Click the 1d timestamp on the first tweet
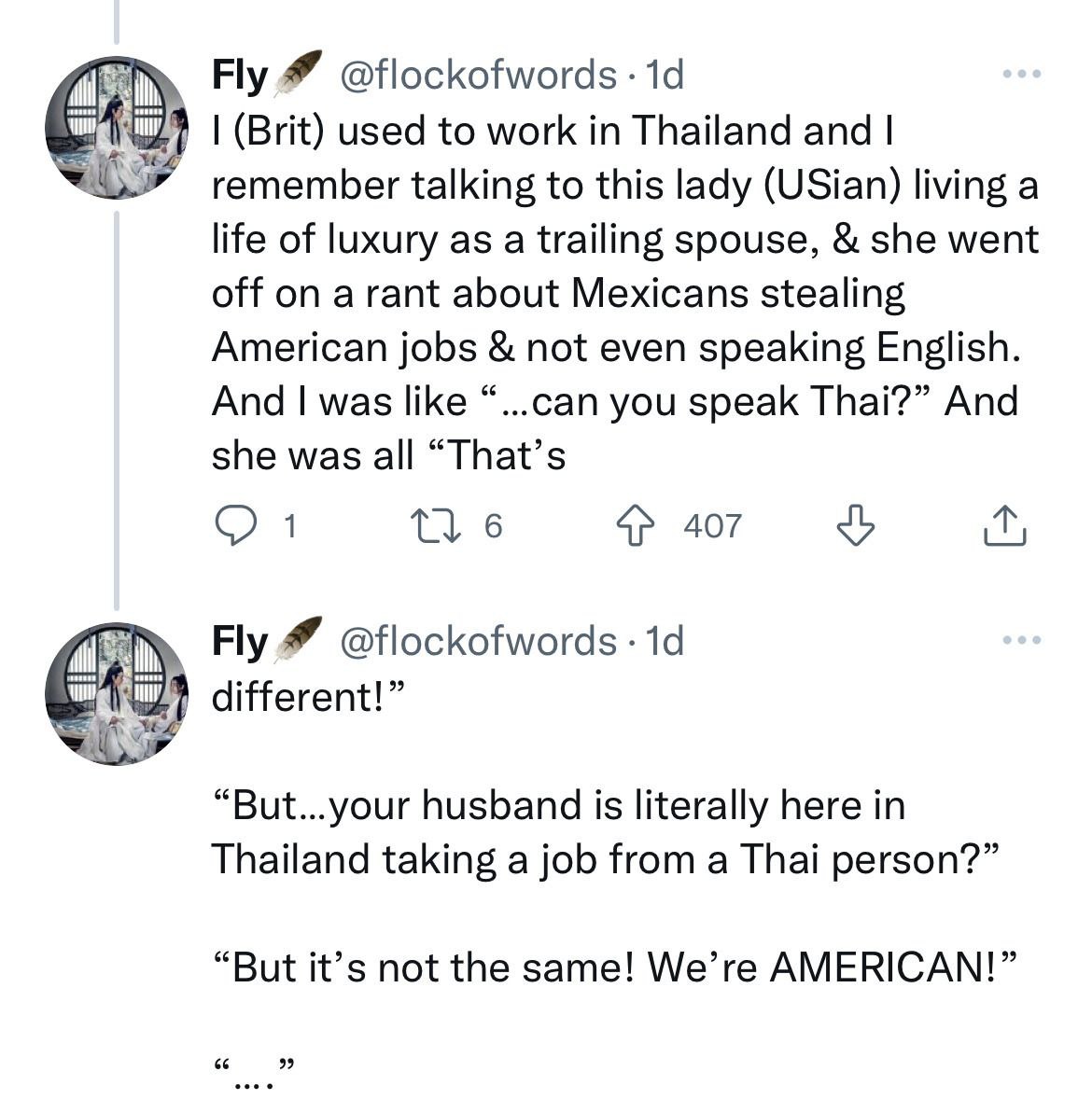The height and width of the screenshot is (1113, 1092). pyautogui.click(x=665, y=75)
